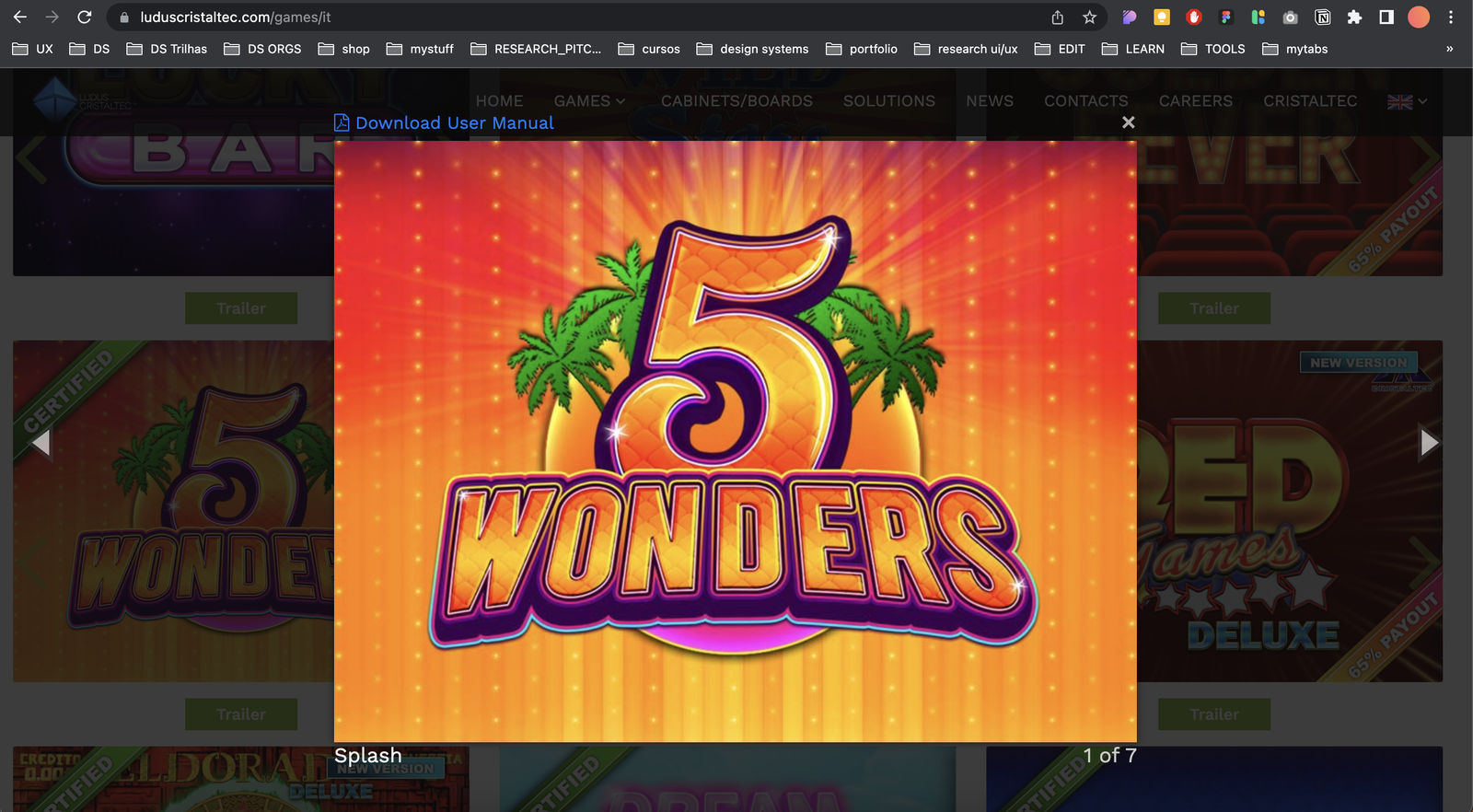The height and width of the screenshot is (812, 1473).
Task: Open the language flag selector
Action: point(1407,102)
